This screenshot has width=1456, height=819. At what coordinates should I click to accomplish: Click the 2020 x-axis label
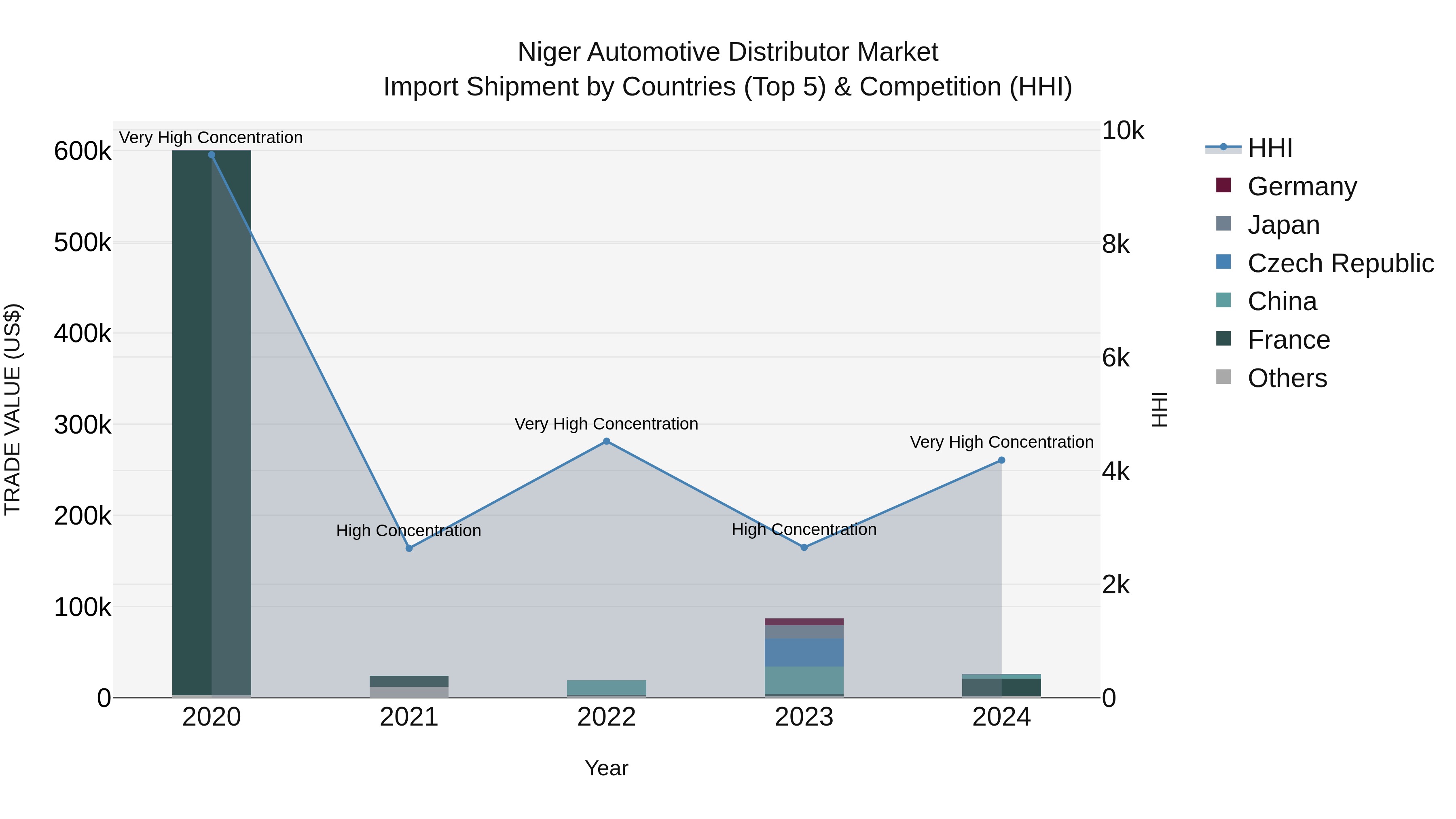(212, 717)
